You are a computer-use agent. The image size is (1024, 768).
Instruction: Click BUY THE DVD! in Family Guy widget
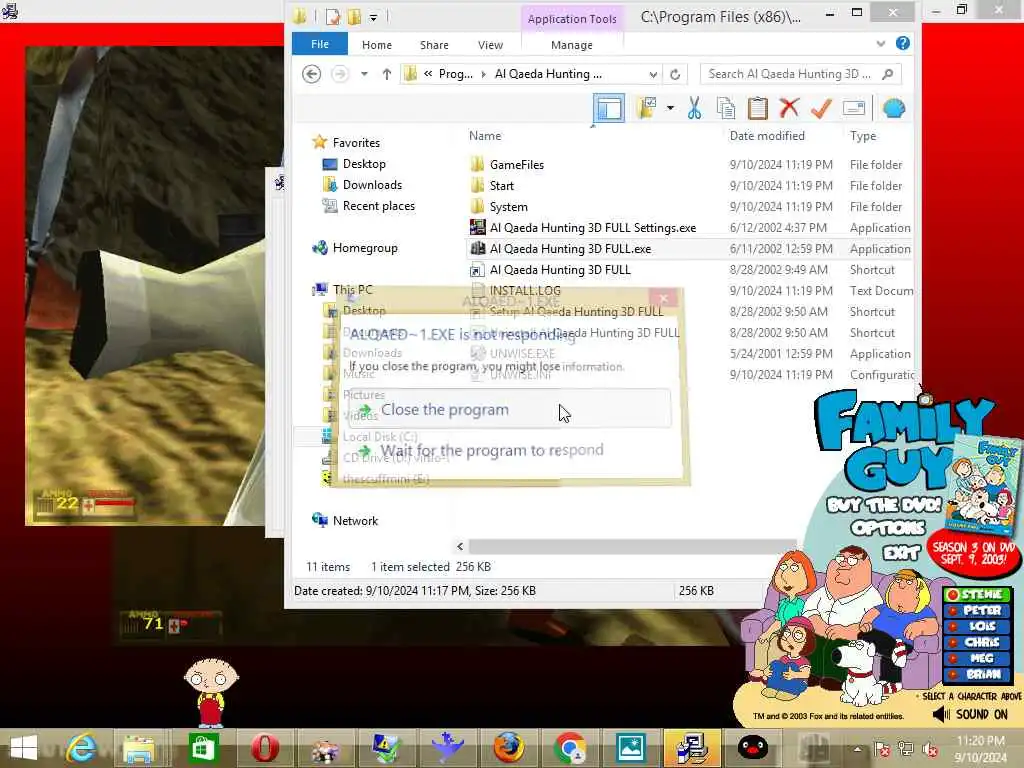tap(884, 505)
